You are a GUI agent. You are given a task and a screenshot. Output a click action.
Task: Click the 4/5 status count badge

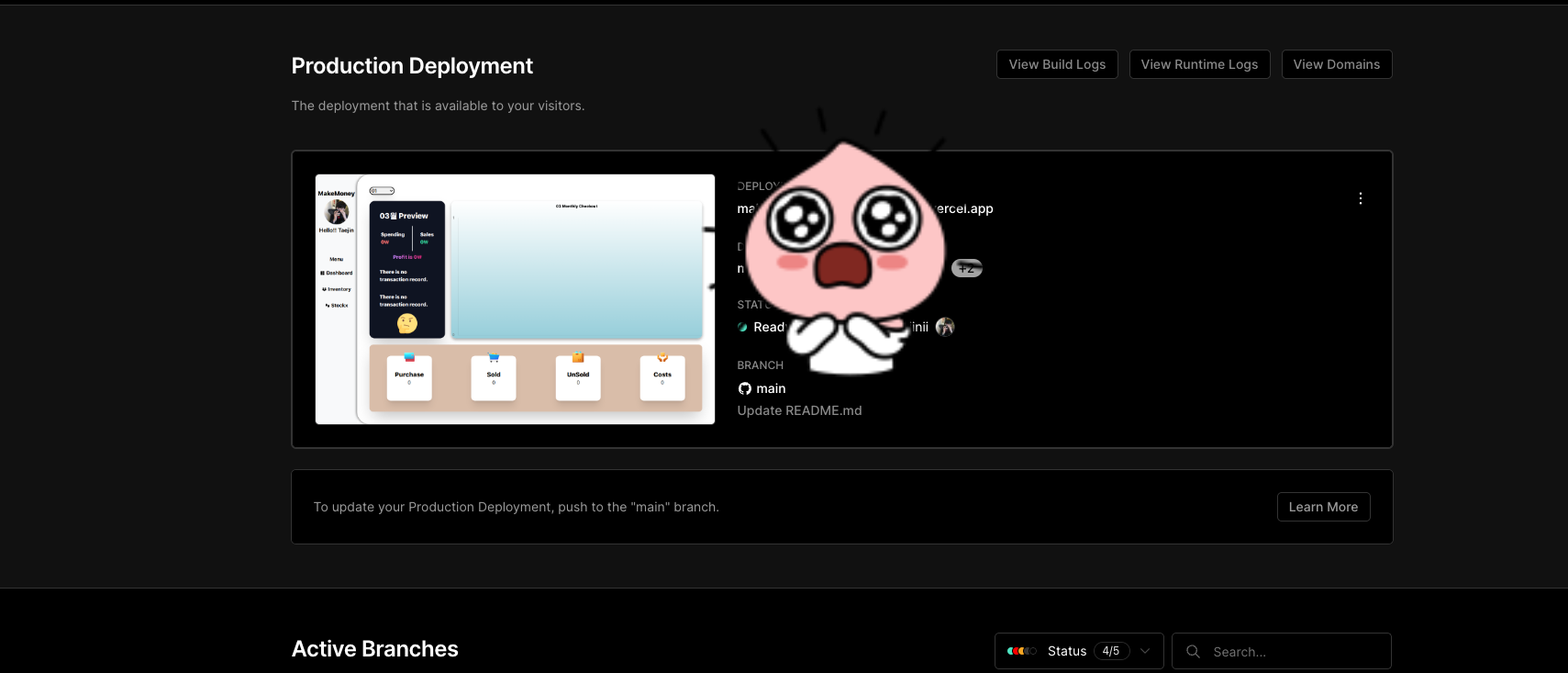coord(1111,651)
